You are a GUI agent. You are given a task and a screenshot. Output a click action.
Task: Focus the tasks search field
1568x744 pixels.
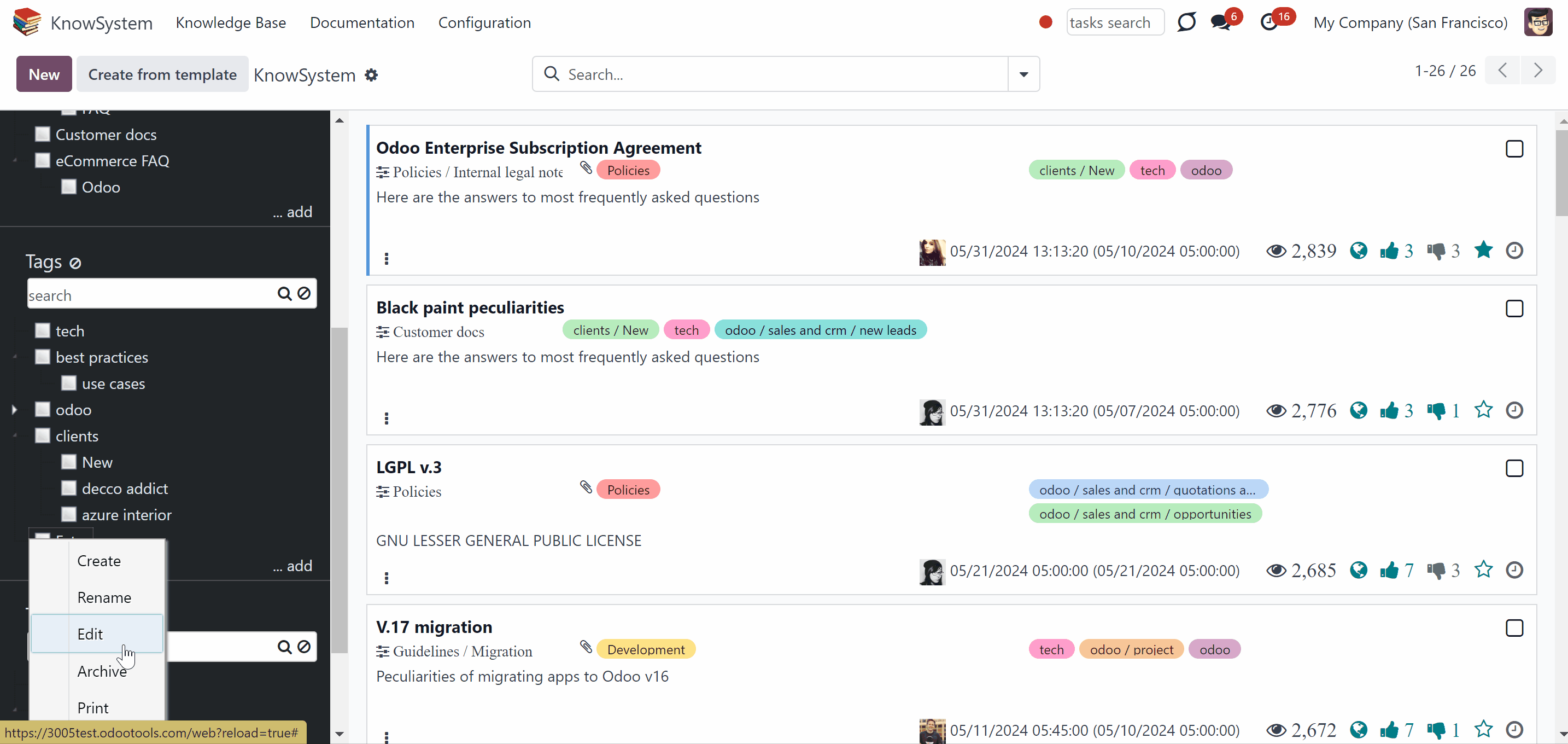tap(1115, 22)
